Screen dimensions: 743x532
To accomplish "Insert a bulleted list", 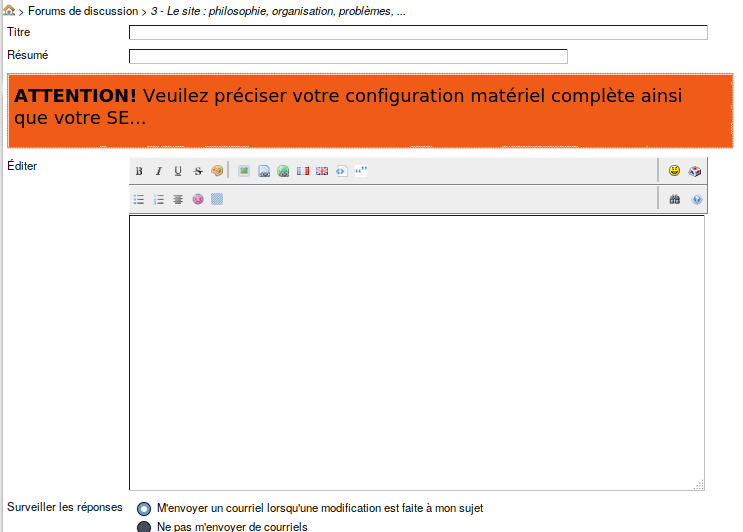I will click(139, 199).
